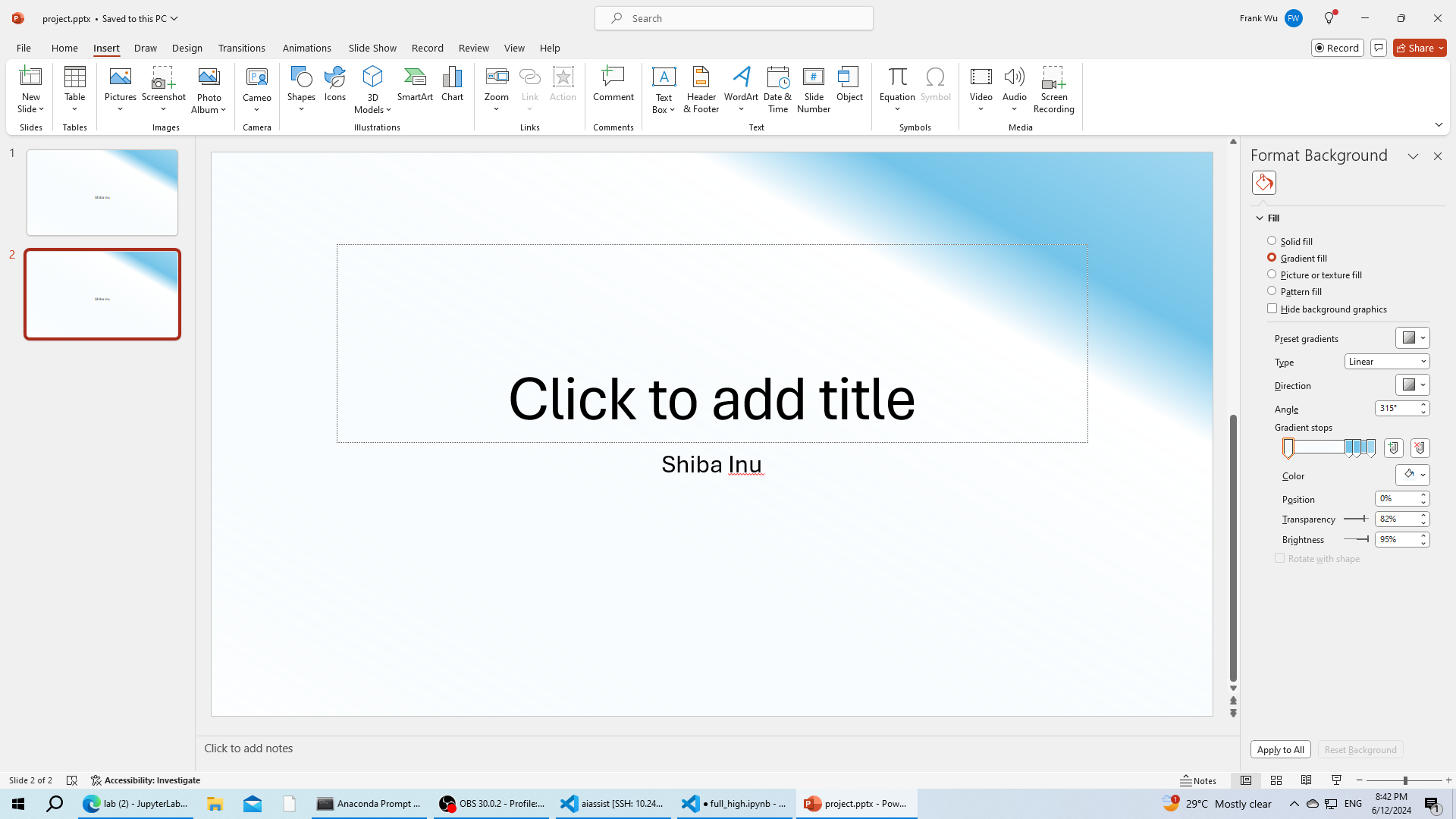Click the Screen Recording button
This screenshot has width=1456, height=819.
[x=1053, y=89]
